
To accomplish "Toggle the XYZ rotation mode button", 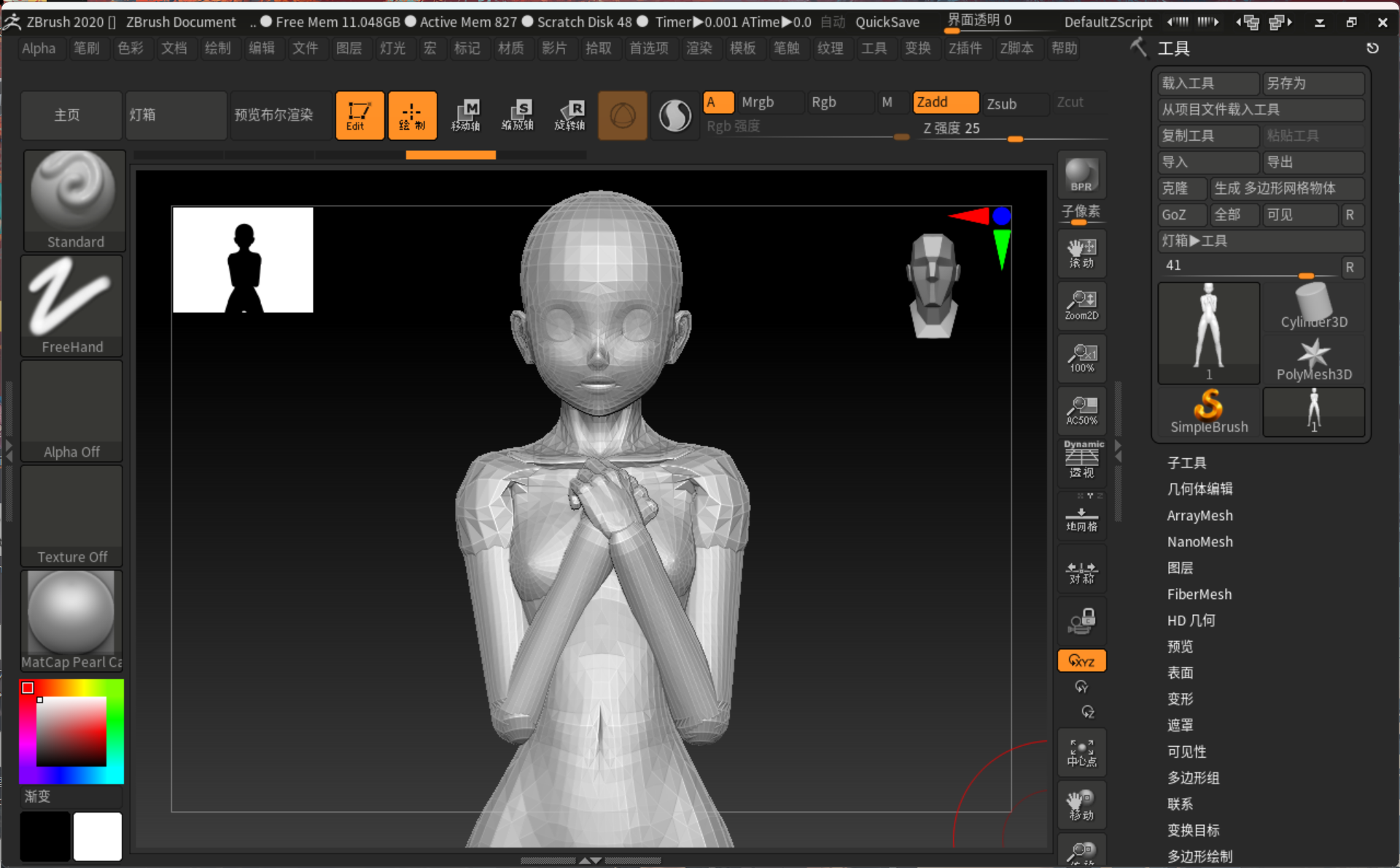I will [1081, 661].
